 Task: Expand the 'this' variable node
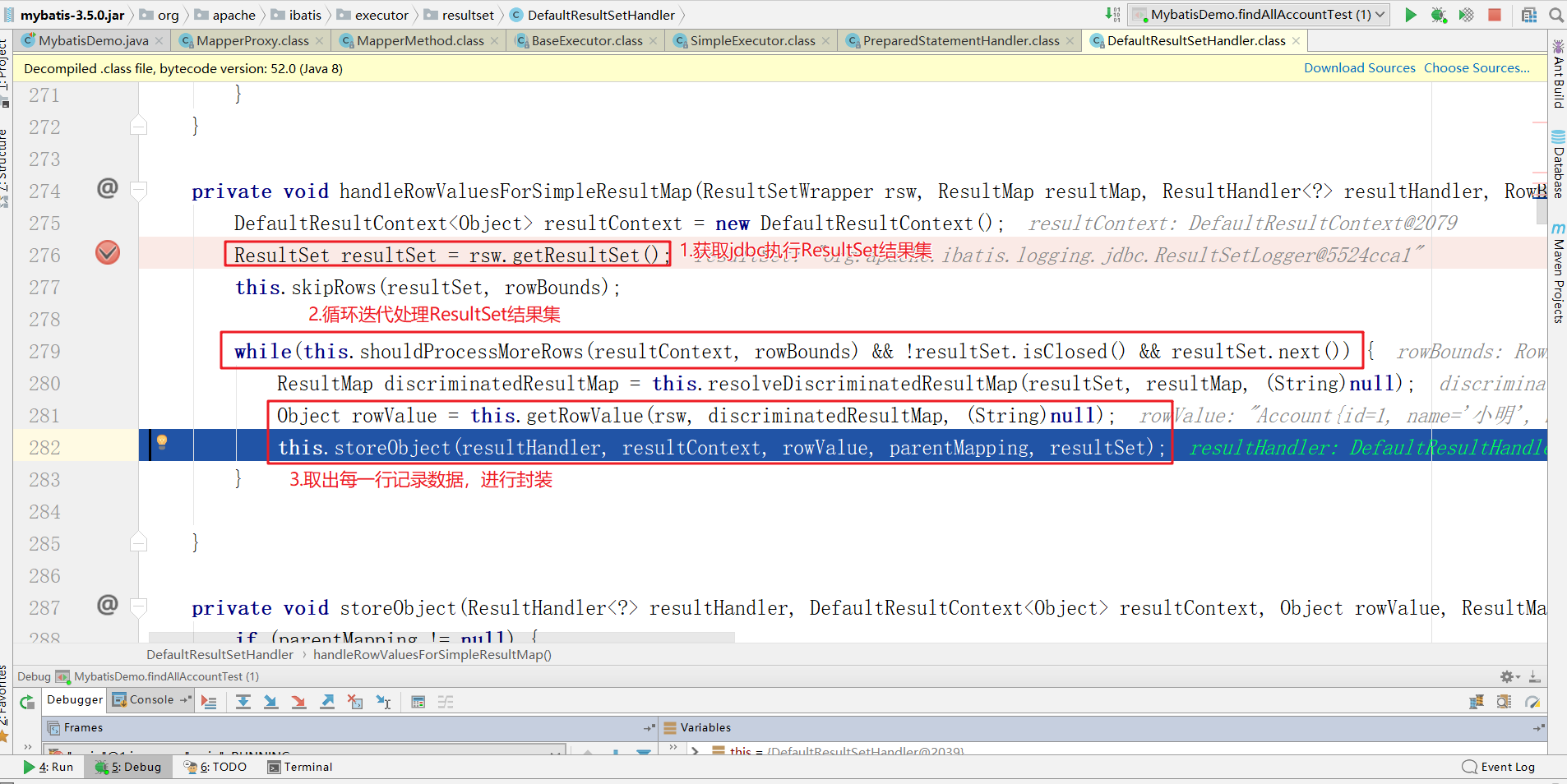[x=696, y=750]
